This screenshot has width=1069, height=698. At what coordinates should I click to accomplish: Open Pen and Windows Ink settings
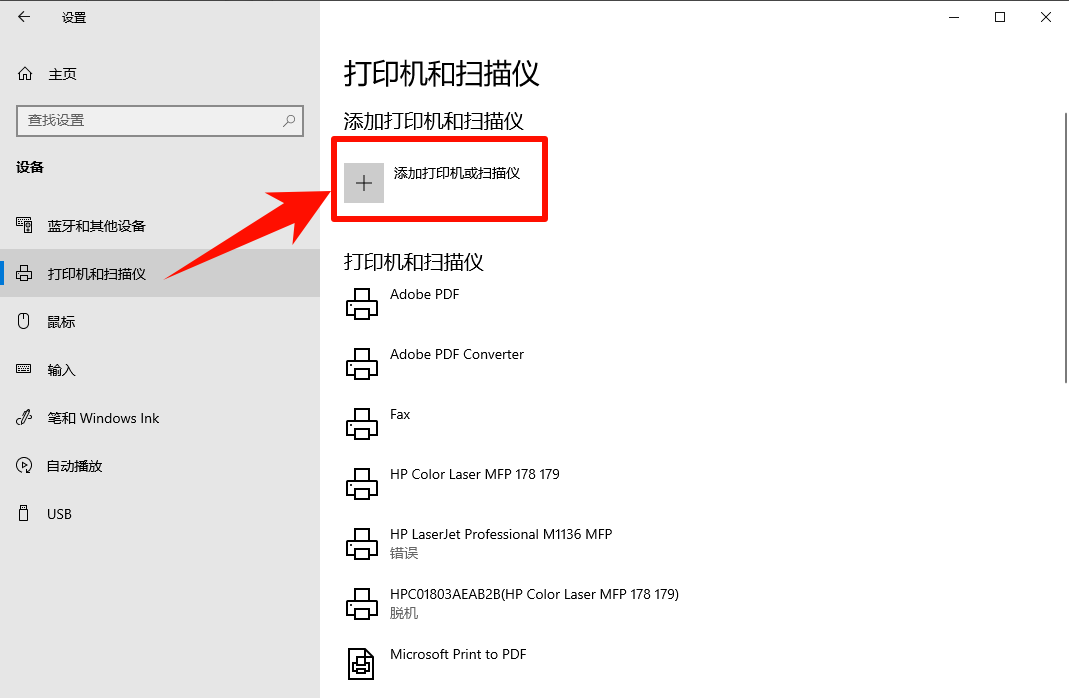(24, 417)
